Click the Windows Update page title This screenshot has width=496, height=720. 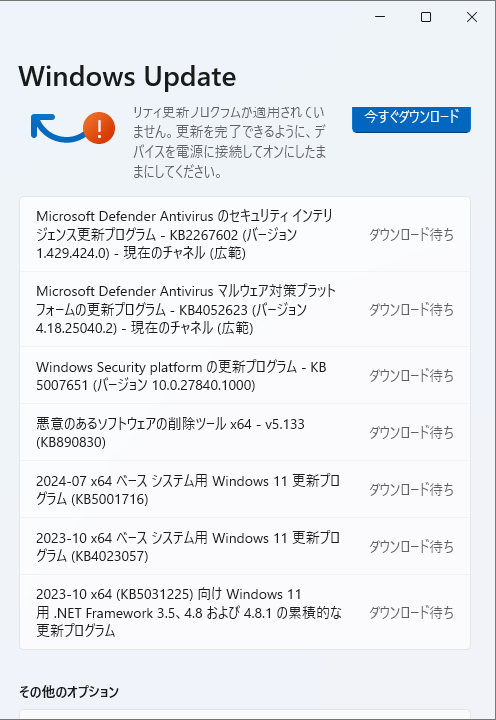pos(127,76)
